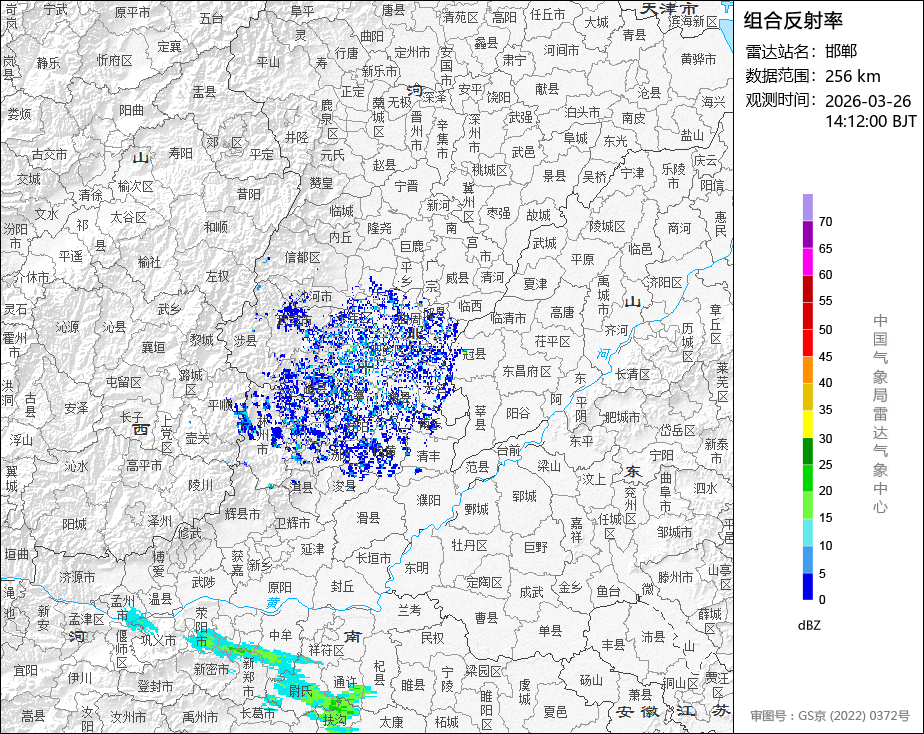Select the yellow 30–35 dBZ legend swatch
The image size is (924, 734).
pos(807,423)
